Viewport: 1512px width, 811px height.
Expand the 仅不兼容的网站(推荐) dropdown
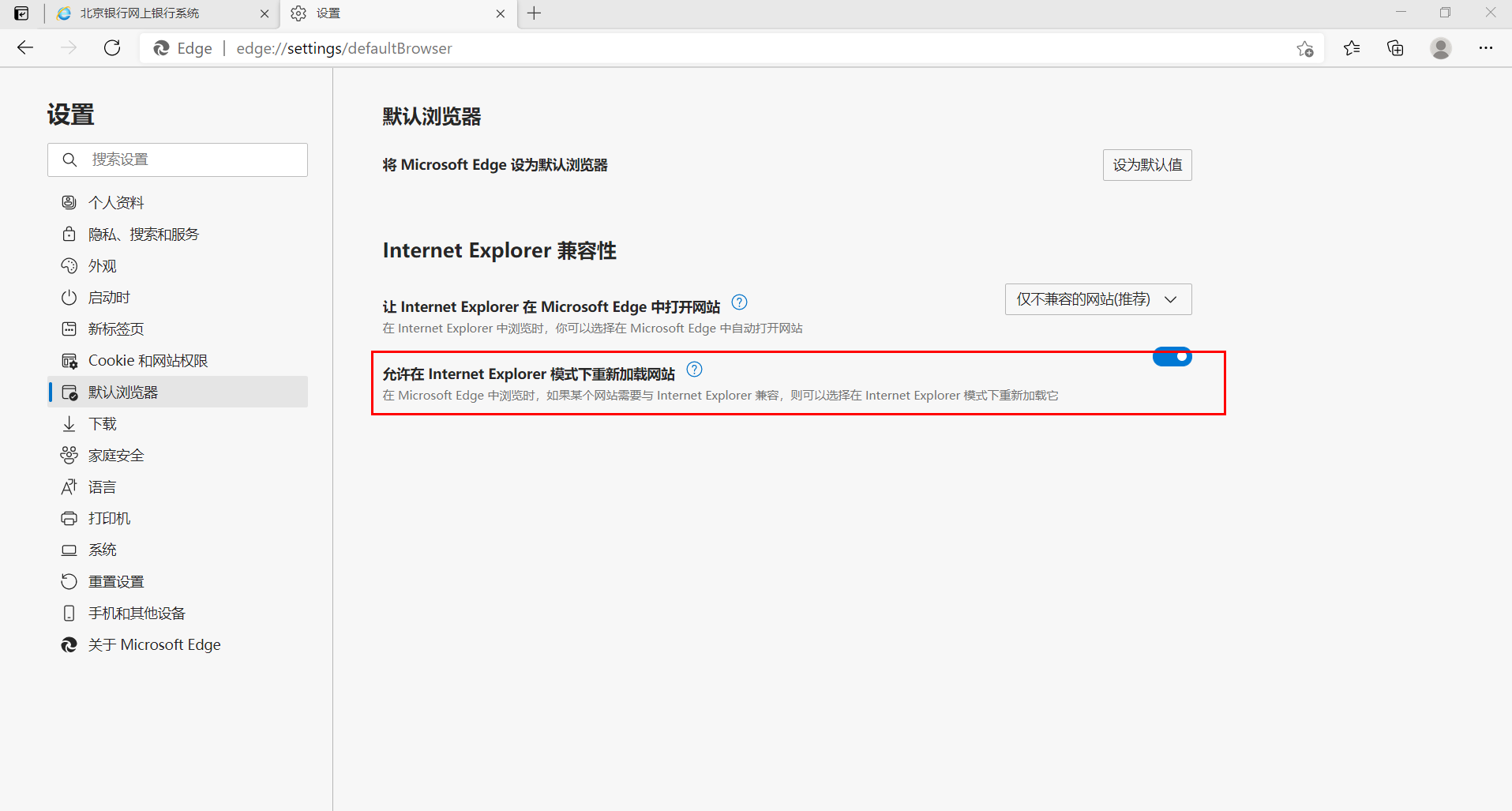pyautogui.click(x=1098, y=299)
